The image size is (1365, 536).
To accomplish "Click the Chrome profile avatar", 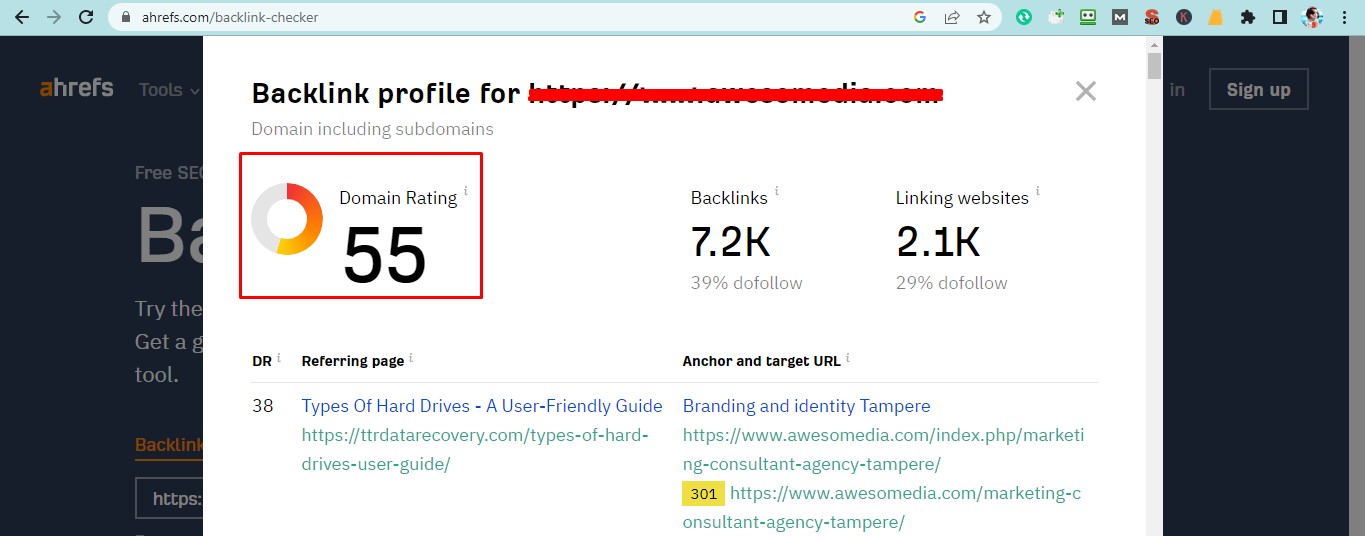I will (1312, 17).
